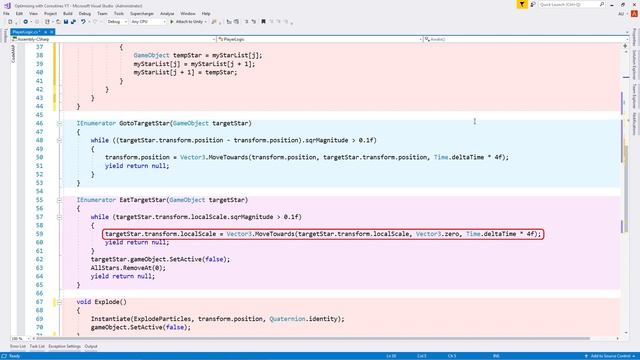
Task: Click the feedback icon beside Quick Launch
Action: tap(533, 4)
